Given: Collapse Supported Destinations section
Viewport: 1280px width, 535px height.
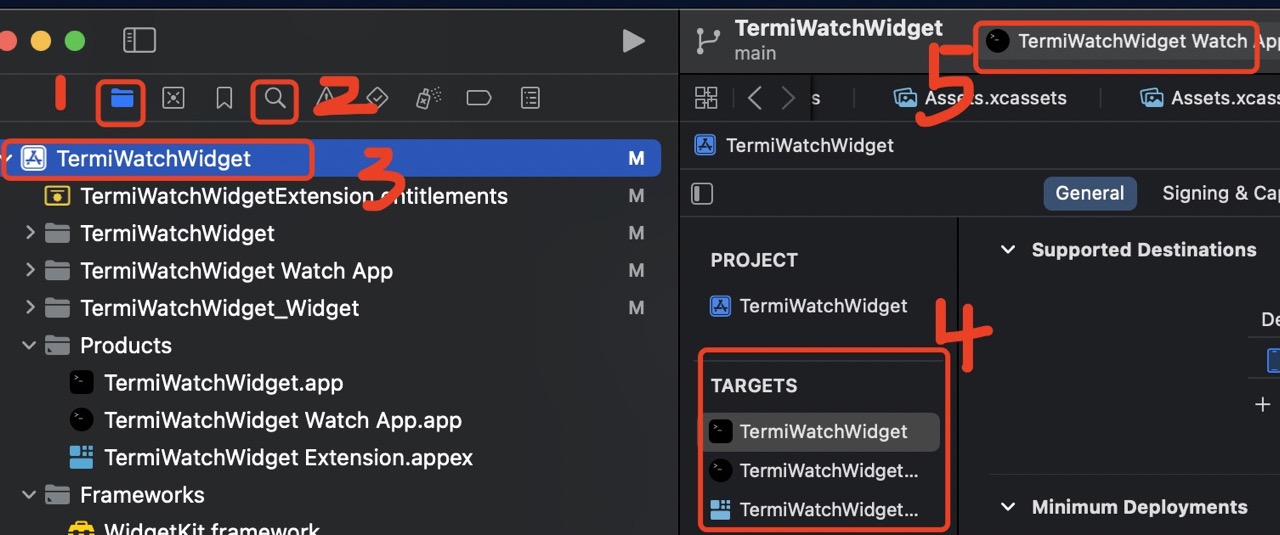Looking at the screenshot, I should point(1008,250).
